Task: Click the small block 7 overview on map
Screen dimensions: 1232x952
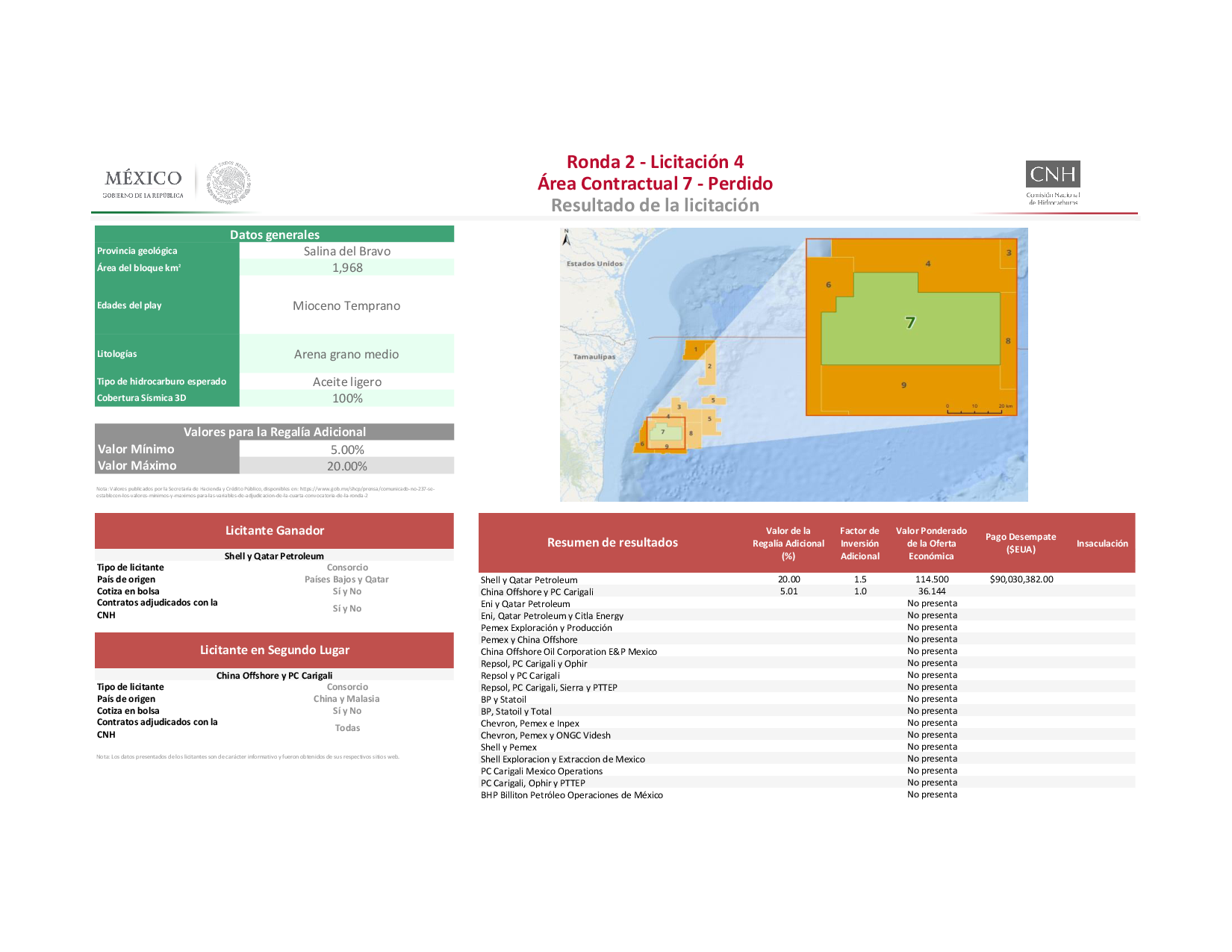Action: click(x=665, y=432)
